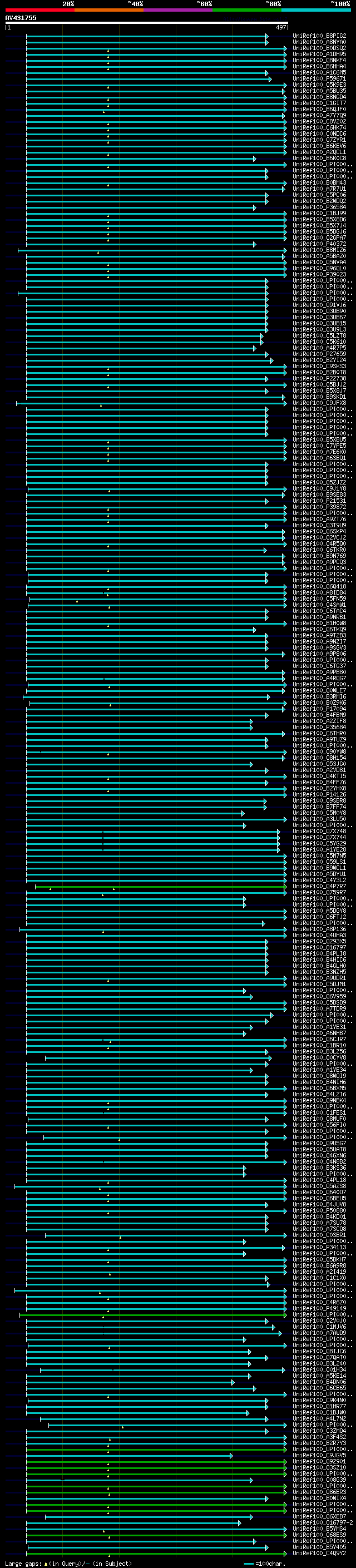356x1568 pixels.
Task: Select hit label UniRef100_P17094
Action: click(x=319, y=709)
